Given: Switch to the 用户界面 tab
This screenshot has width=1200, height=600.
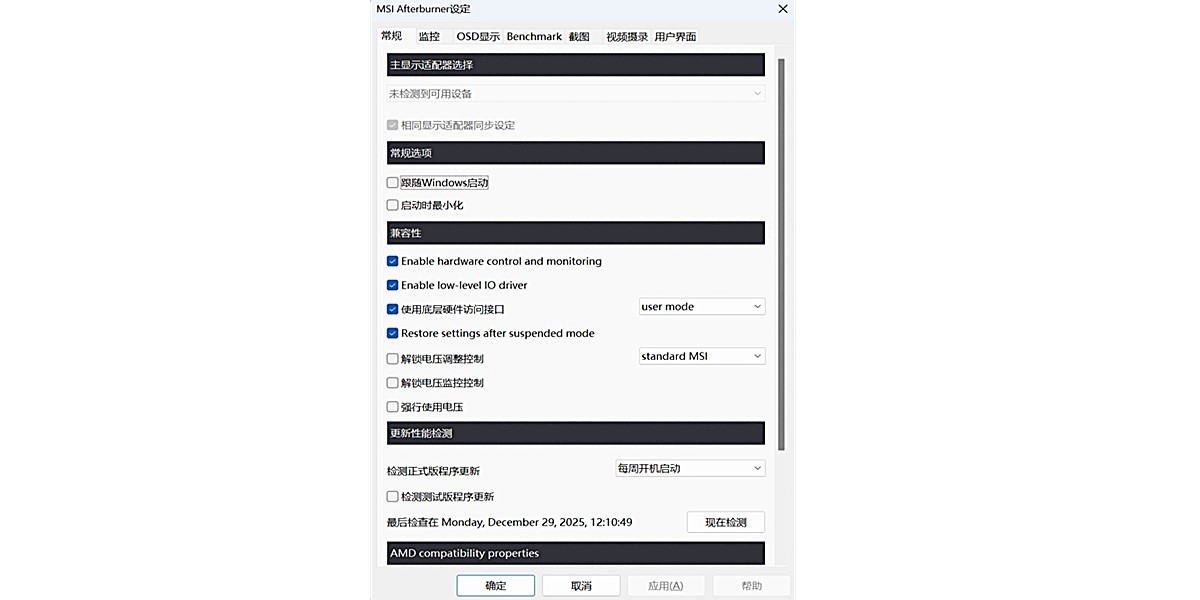Looking at the screenshot, I should pos(675,36).
